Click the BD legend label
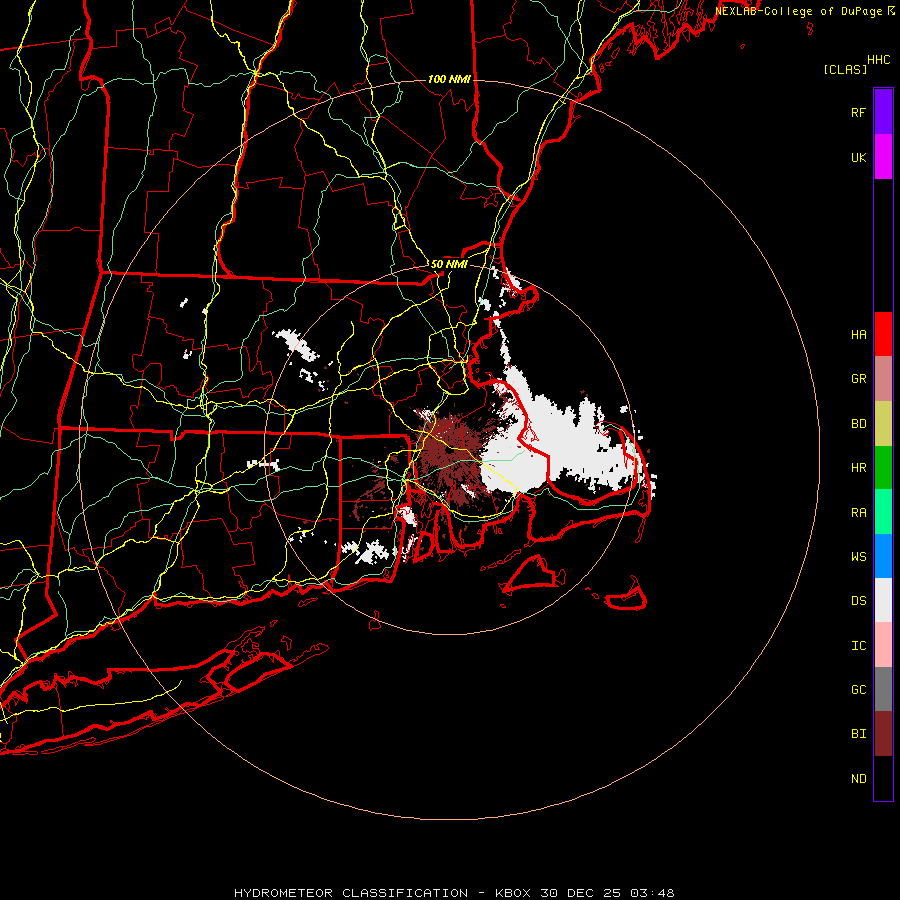This screenshot has height=900, width=900. [x=858, y=424]
